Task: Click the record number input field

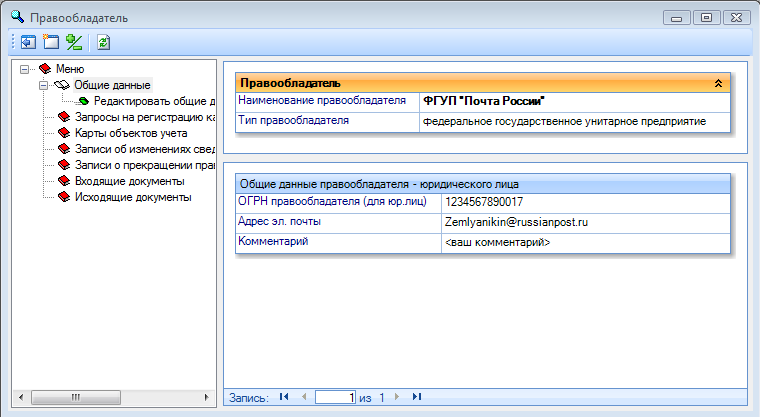Action: 335,398
